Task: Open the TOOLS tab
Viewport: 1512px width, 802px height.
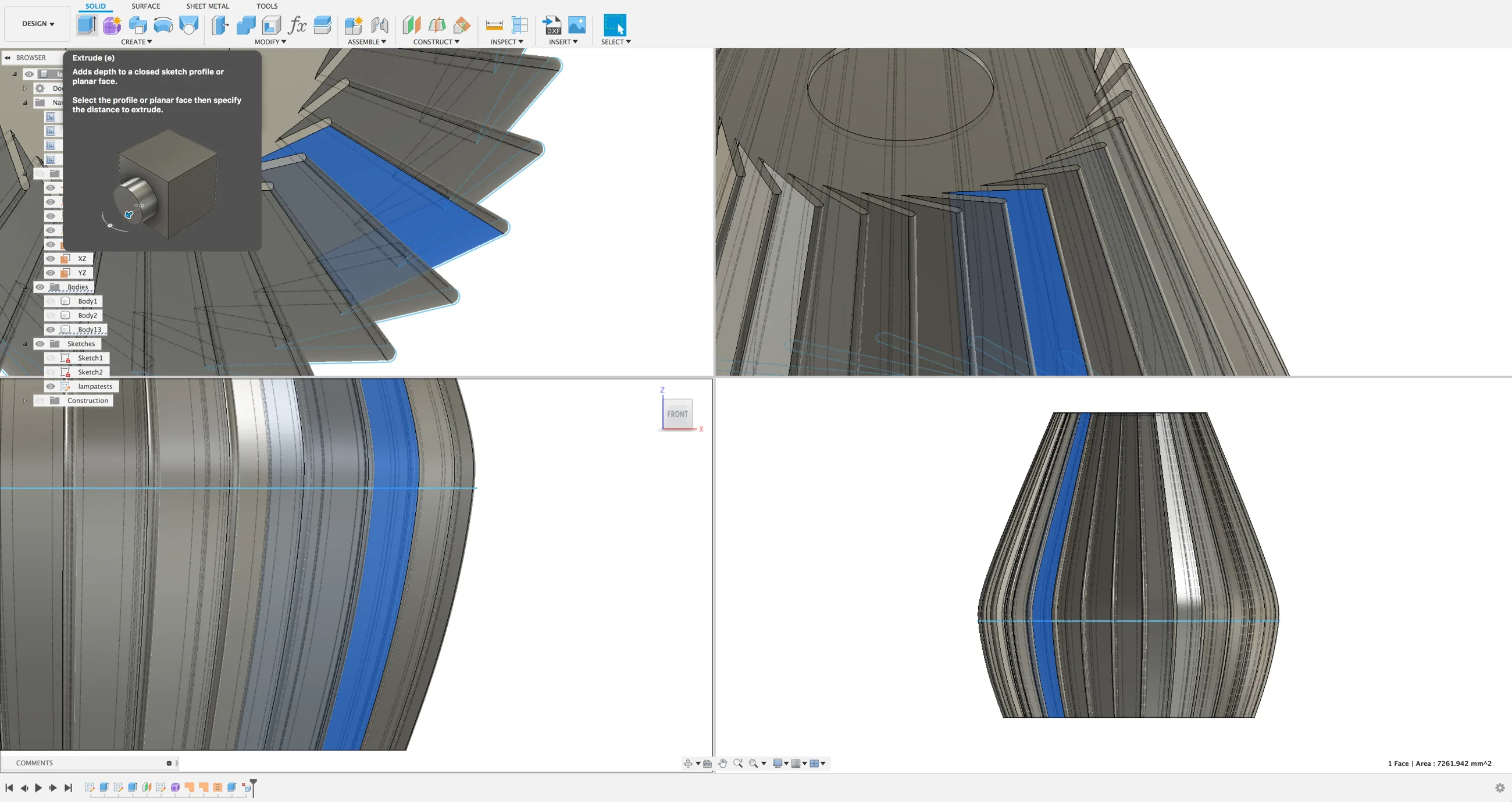Action: coord(267,6)
